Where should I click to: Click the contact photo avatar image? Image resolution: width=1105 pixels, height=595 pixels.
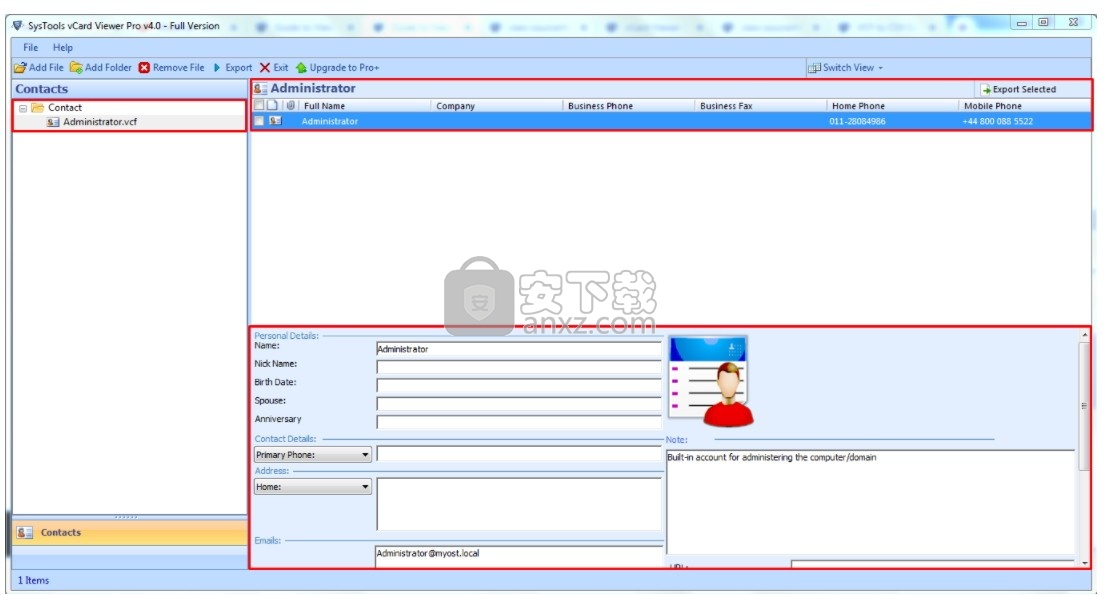pyautogui.click(x=711, y=381)
